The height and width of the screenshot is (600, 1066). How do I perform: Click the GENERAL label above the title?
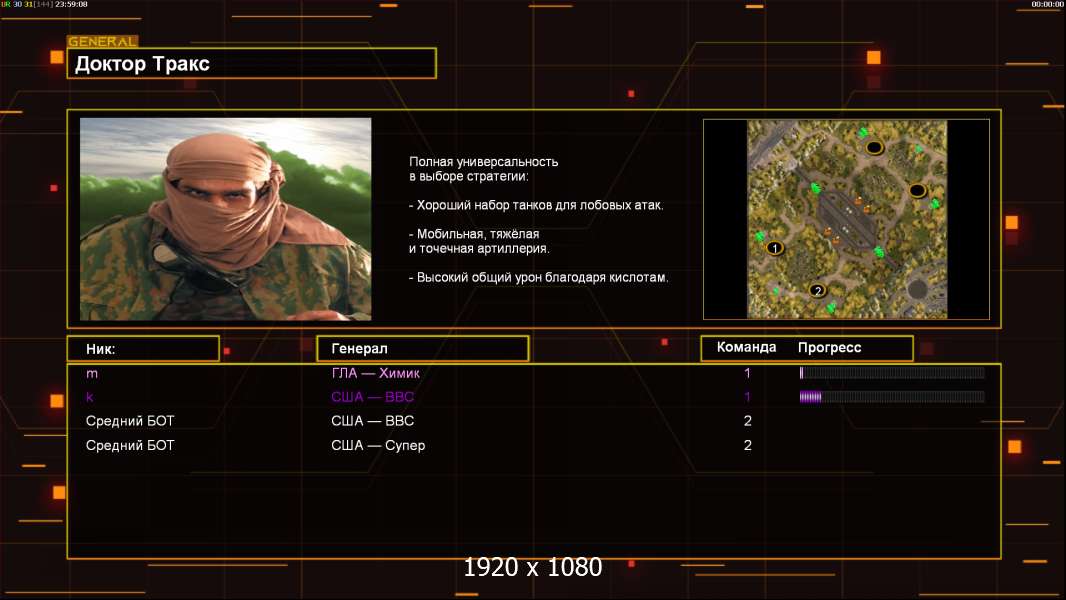pyautogui.click(x=102, y=42)
